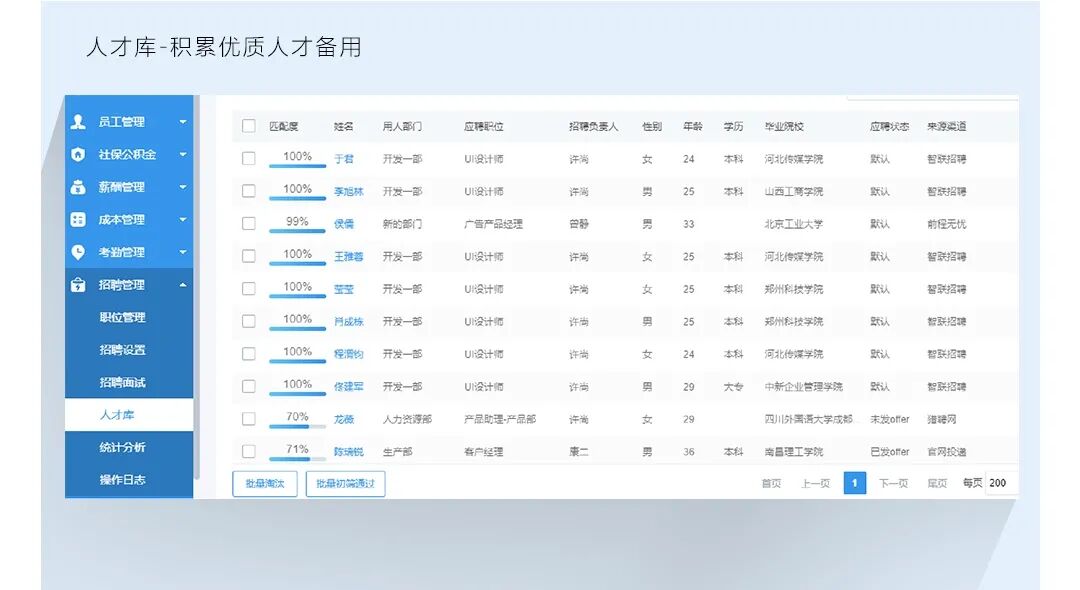Screen dimensions: 1080x590
Task: Select page 1 in pagination
Action: (855, 483)
